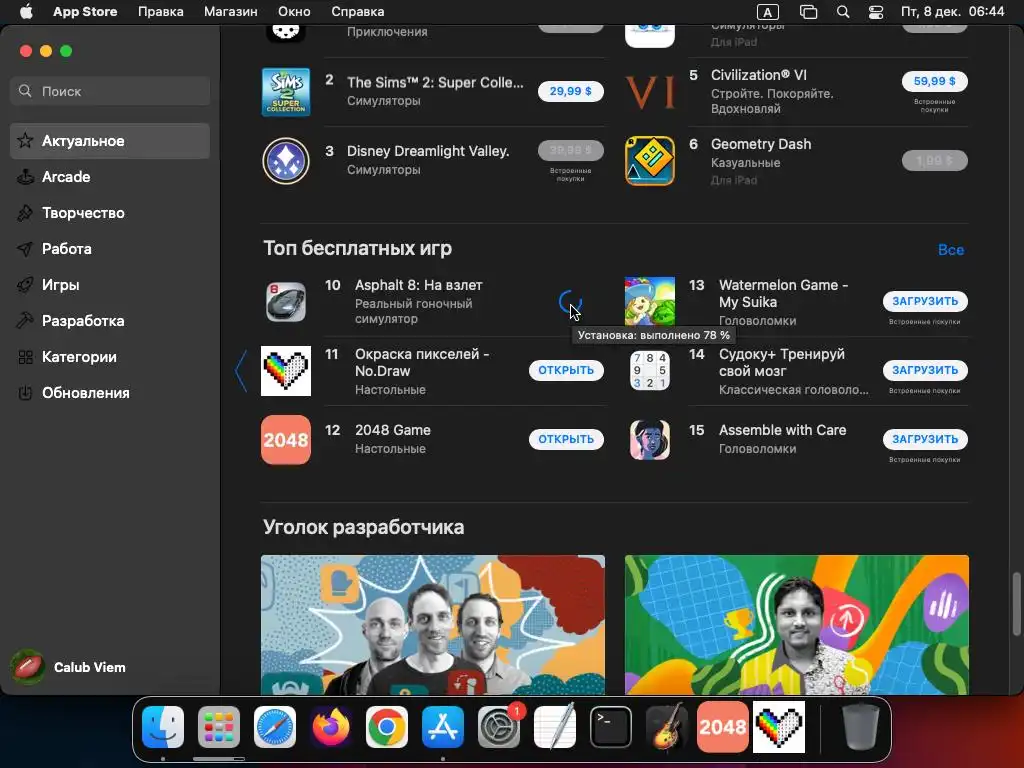Go to Творчество section
The height and width of the screenshot is (768, 1024).
coord(110,213)
